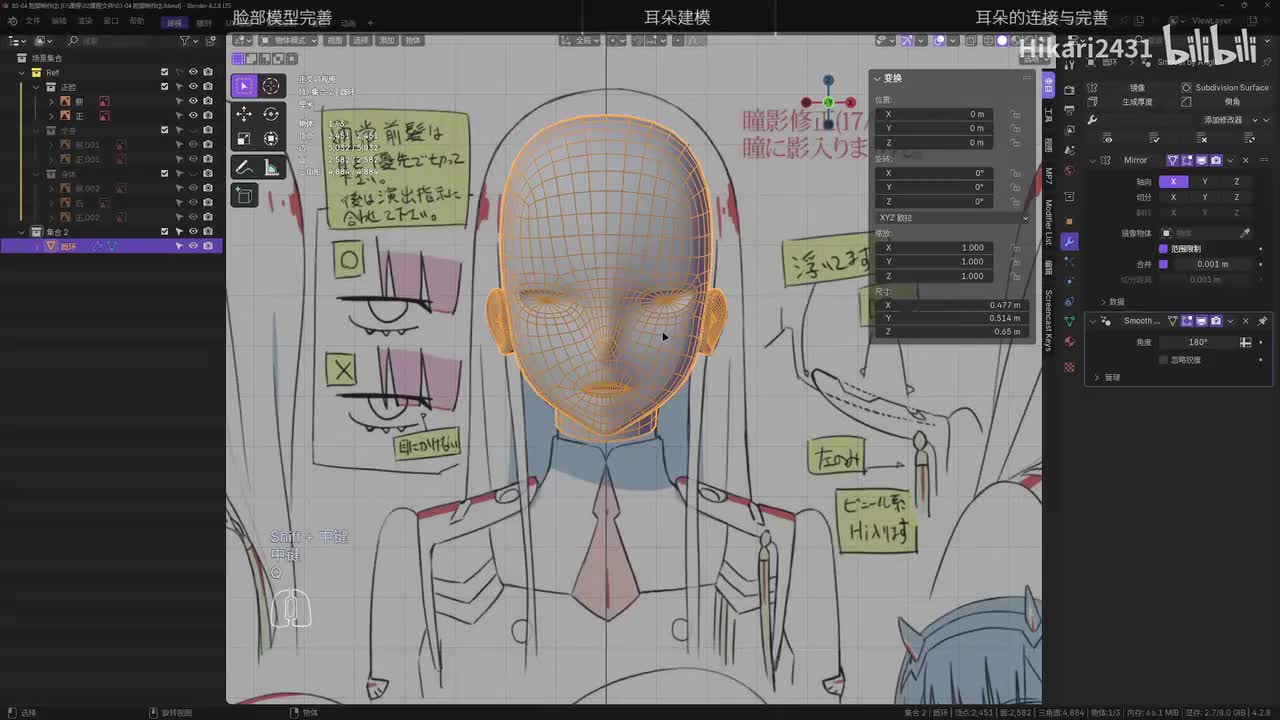Expand the 圆环 object in outliner
Image resolution: width=1280 pixels, height=720 pixels.
click(x=38, y=246)
